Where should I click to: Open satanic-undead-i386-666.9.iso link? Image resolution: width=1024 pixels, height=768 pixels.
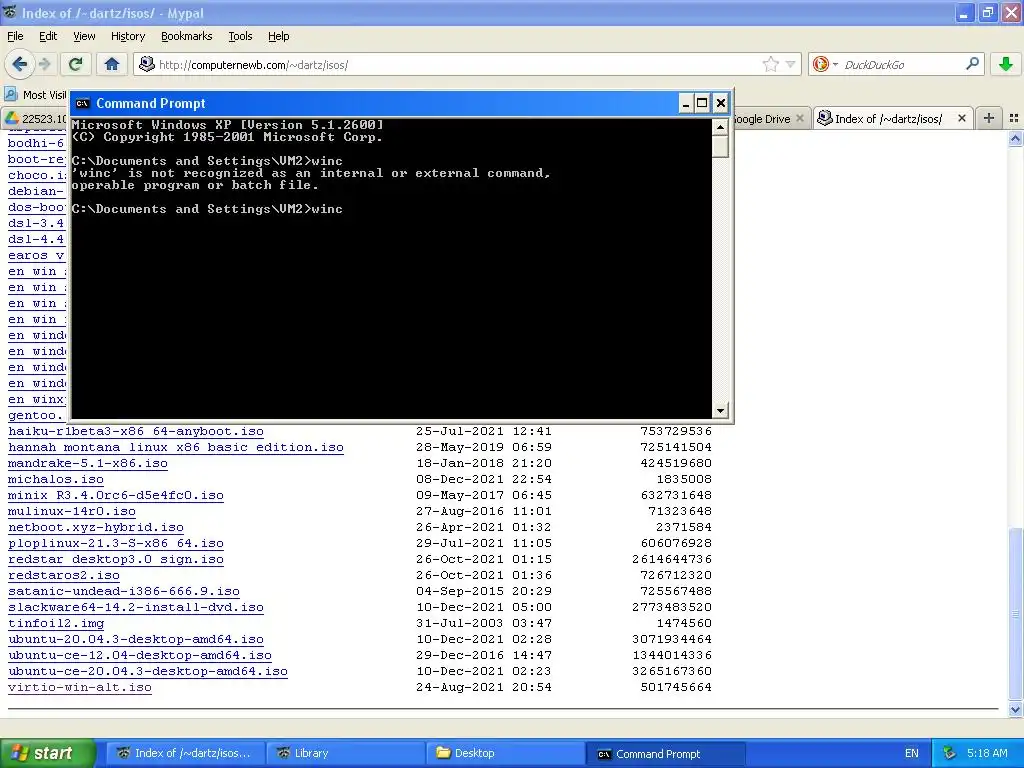123,592
